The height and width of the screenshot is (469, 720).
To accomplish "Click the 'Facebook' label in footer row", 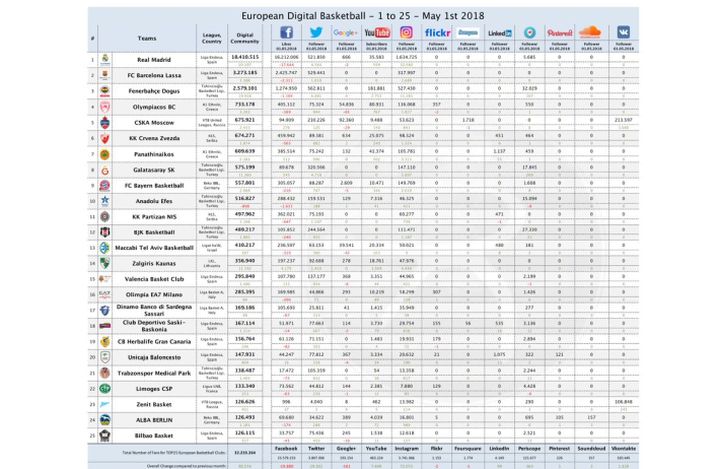I will (x=286, y=448).
